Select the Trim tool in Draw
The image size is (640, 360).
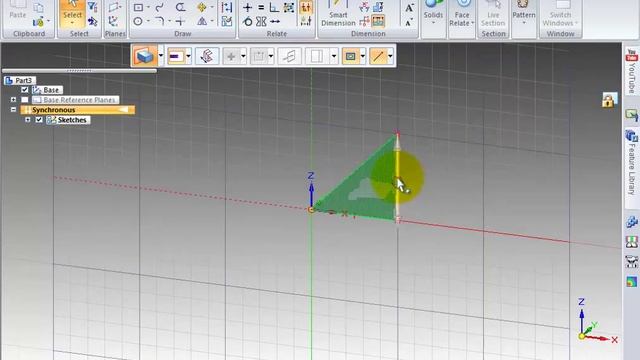(x=180, y=21)
